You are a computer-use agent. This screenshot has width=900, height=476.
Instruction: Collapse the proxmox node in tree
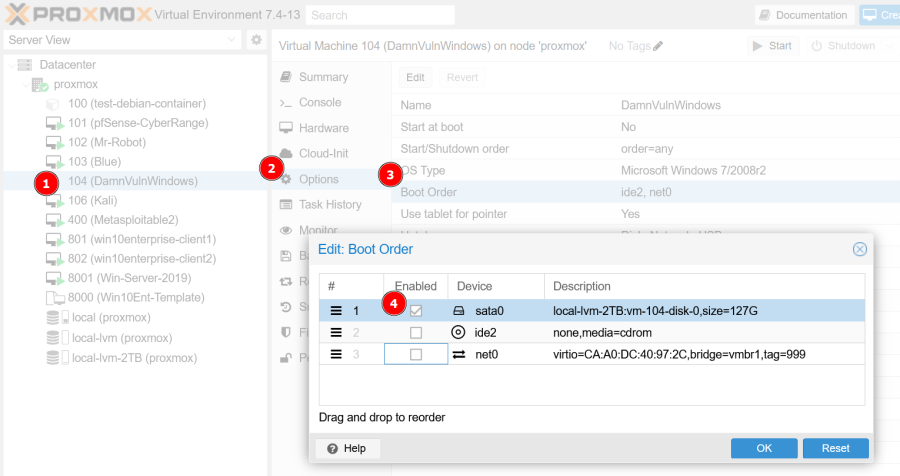pyautogui.click(x=25, y=84)
